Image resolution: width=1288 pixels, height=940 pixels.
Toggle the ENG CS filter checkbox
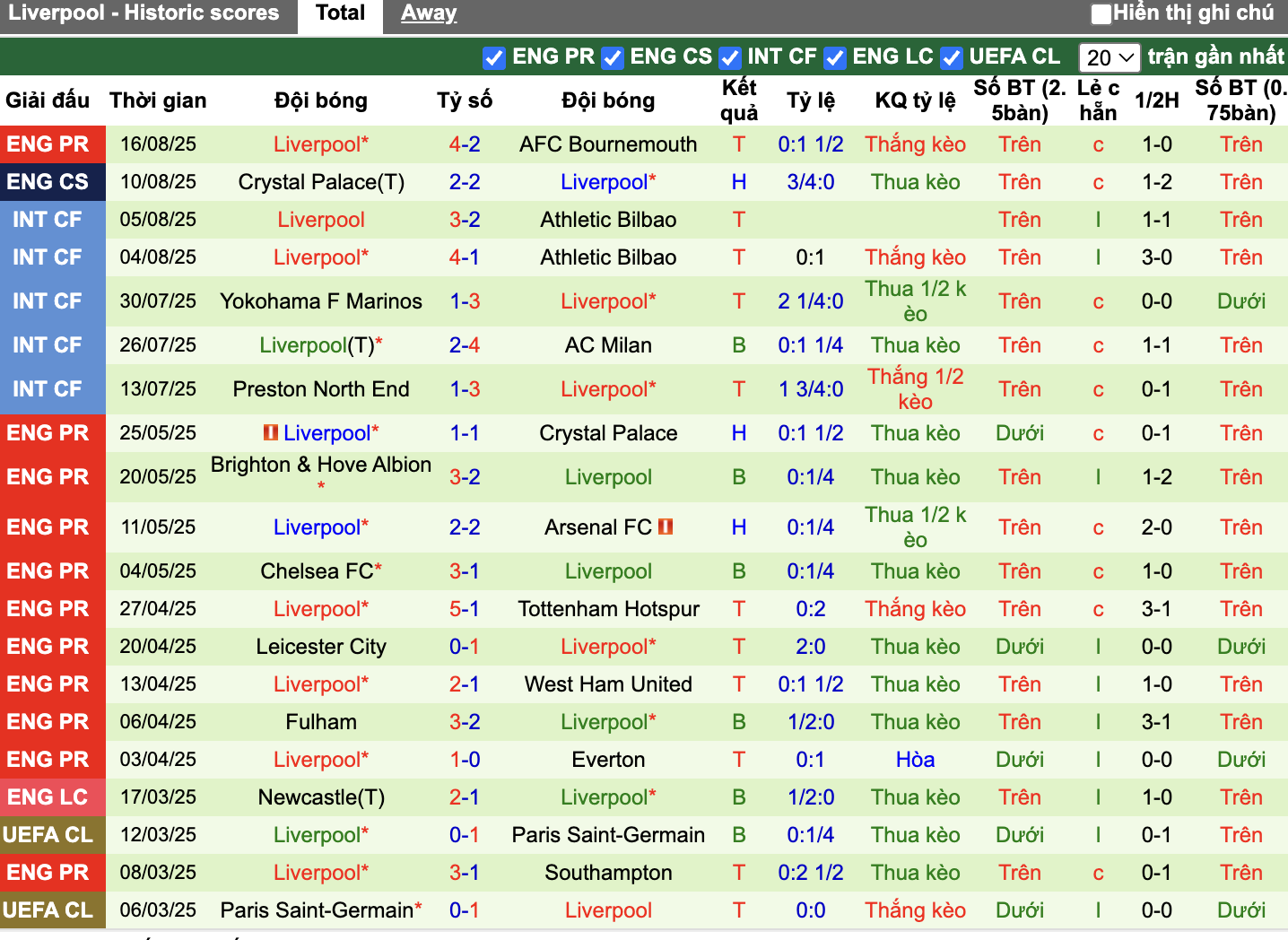click(612, 57)
